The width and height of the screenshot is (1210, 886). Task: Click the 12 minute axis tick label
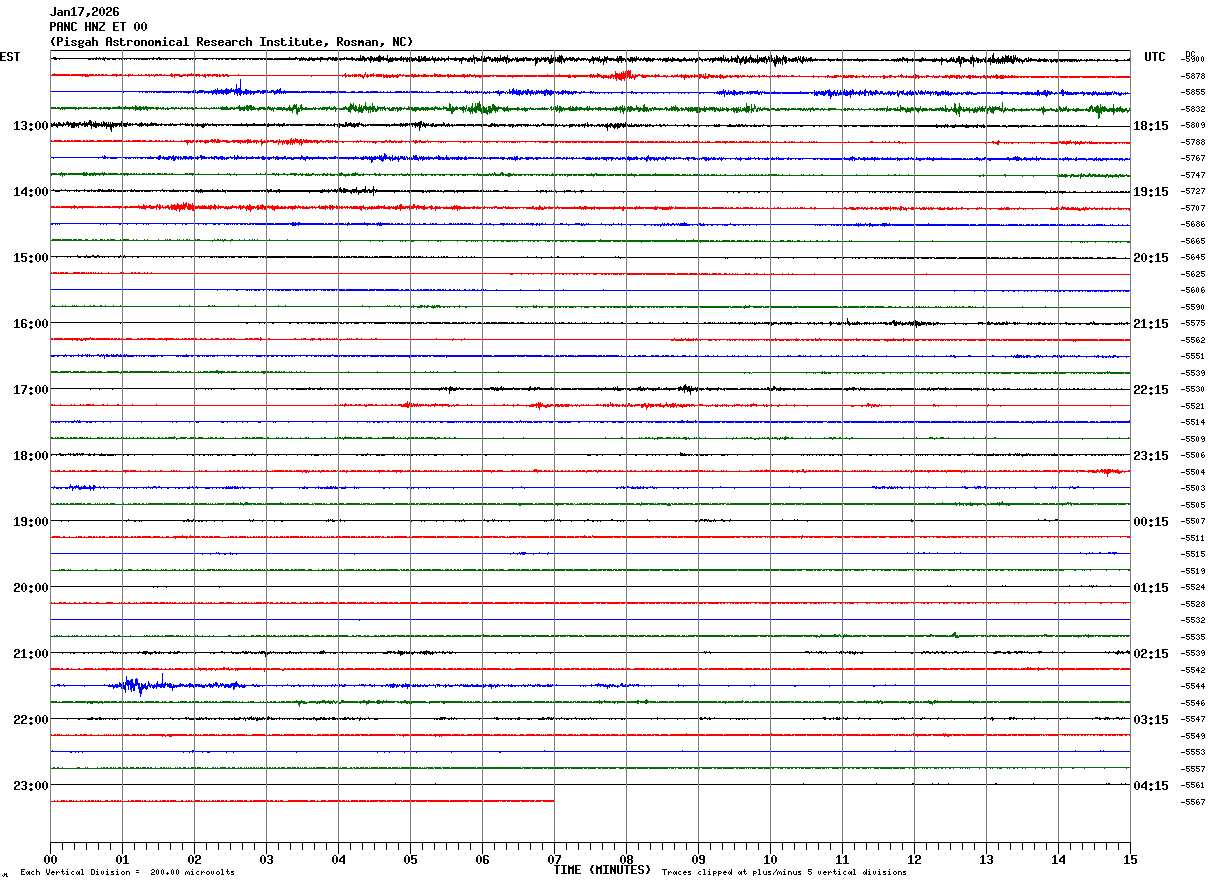914,860
